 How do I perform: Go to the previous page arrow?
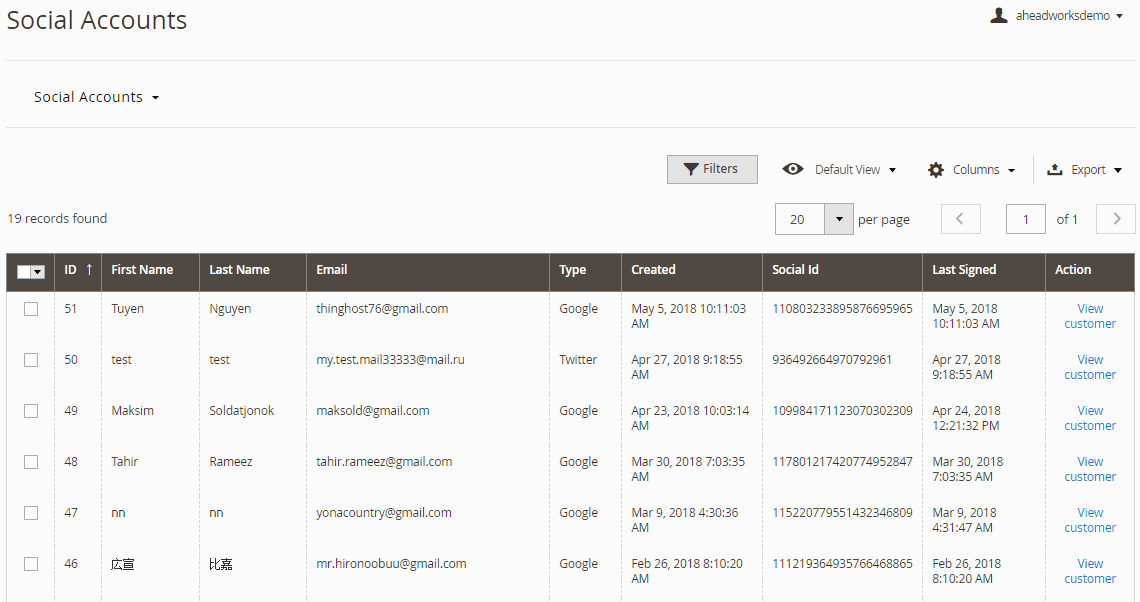(x=961, y=219)
